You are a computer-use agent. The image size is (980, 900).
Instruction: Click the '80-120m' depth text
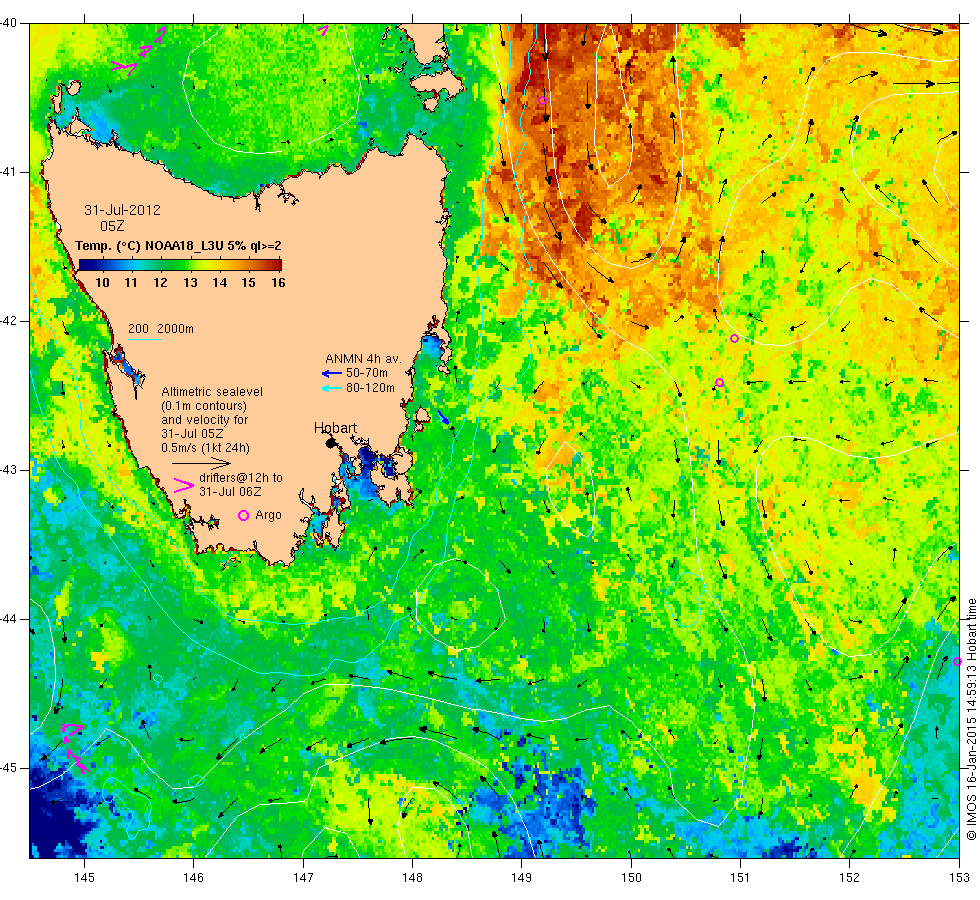pyautogui.click(x=371, y=388)
